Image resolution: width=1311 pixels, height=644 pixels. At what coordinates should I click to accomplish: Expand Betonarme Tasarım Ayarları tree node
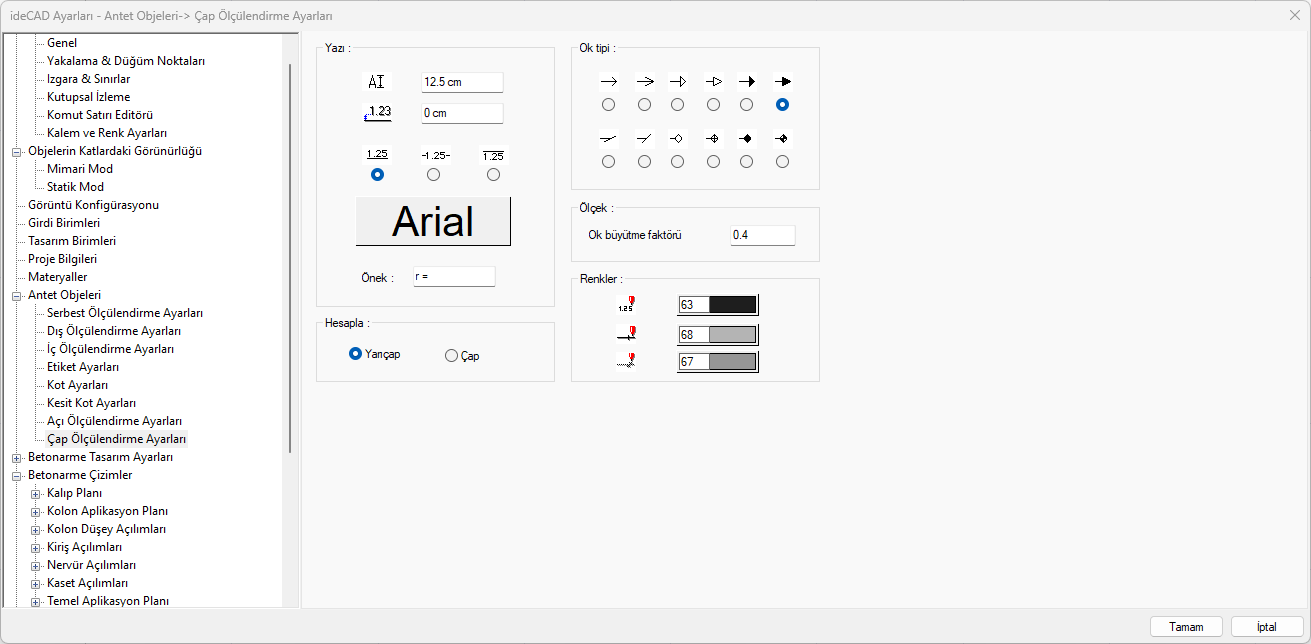click(16, 457)
